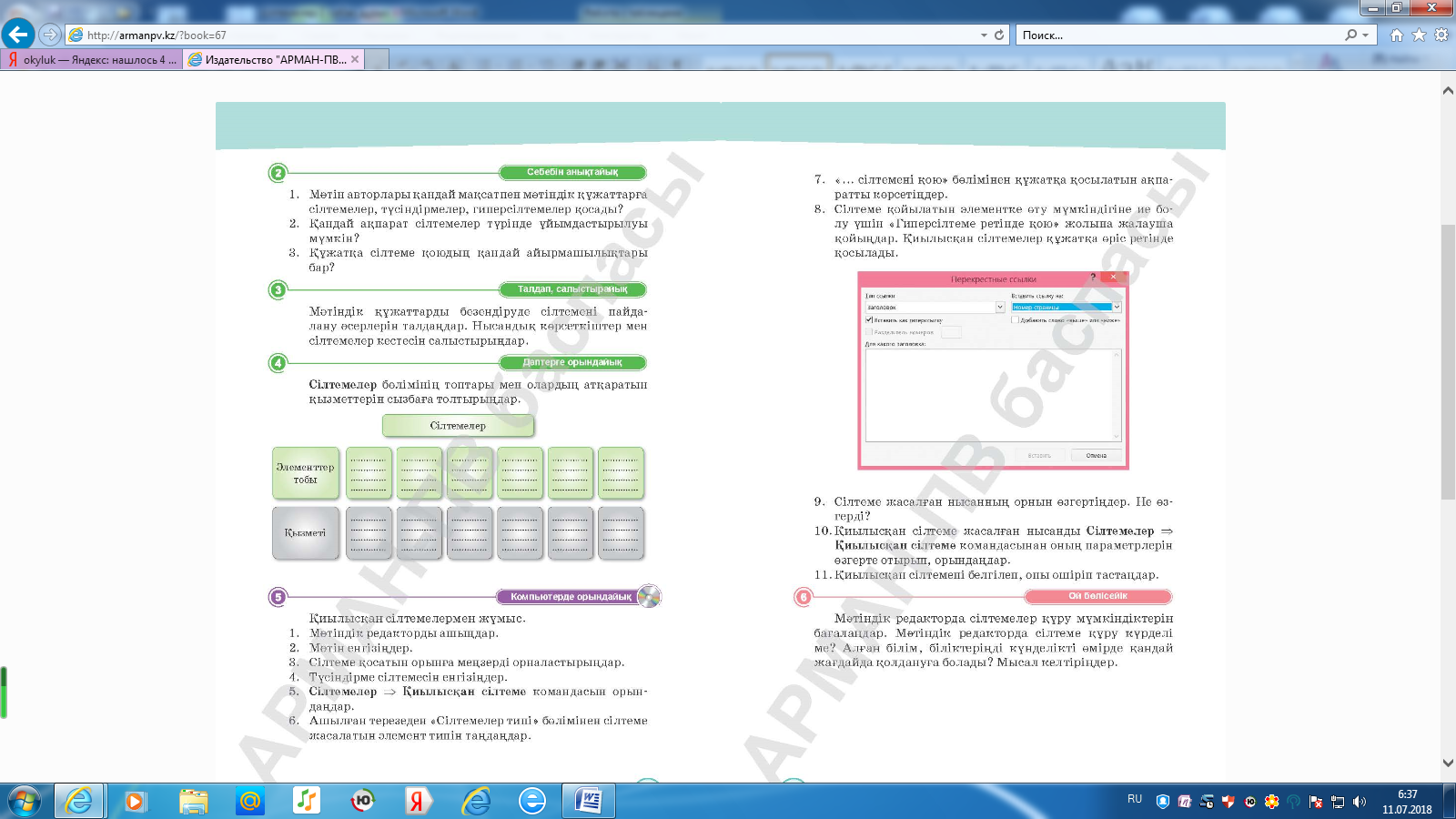The width and height of the screenshot is (1456, 819).
Task: Click the grey 'Қызметі' diagram box
Action: pyautogui.click(x=305, y=532)
